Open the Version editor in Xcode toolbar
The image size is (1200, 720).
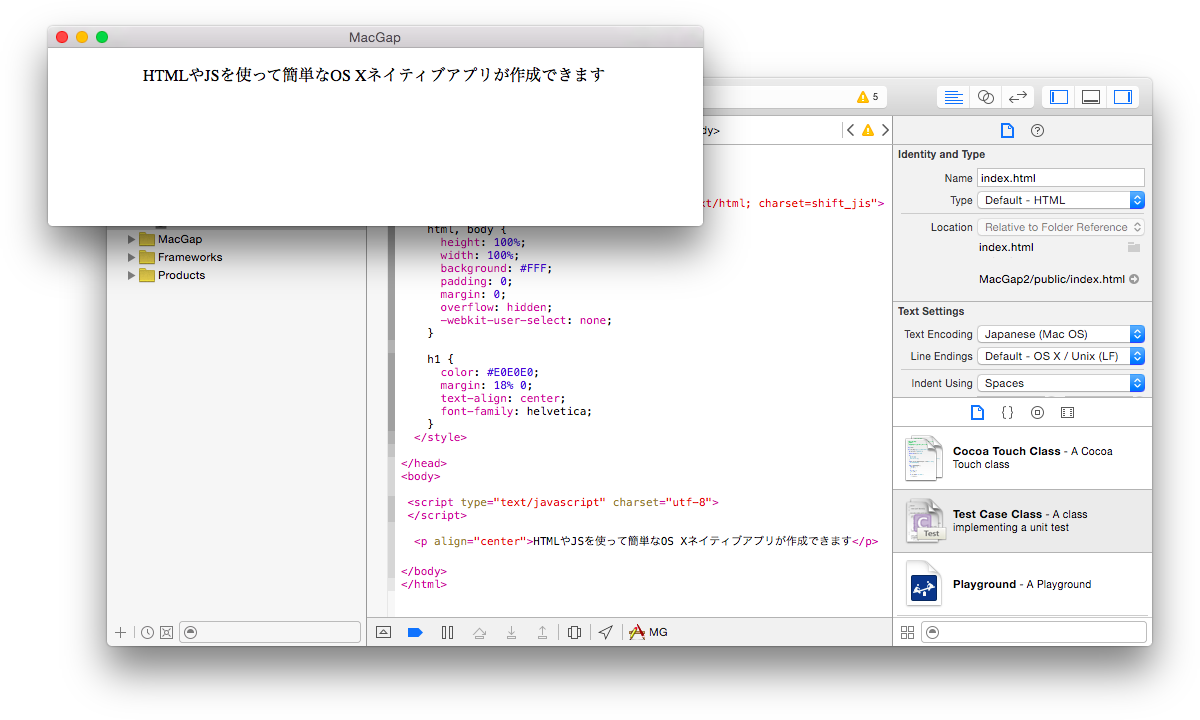pyautogui.click(x=1018, y=97)
